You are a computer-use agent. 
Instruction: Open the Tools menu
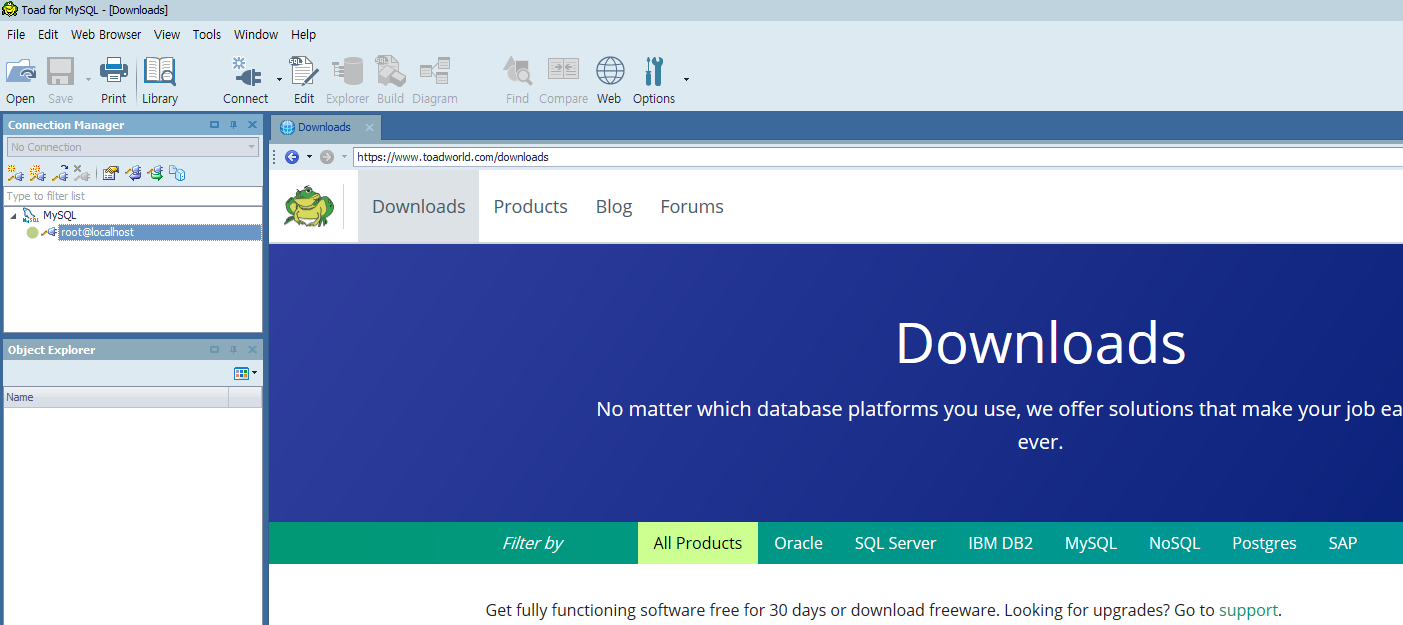click(x=207, y=34)
